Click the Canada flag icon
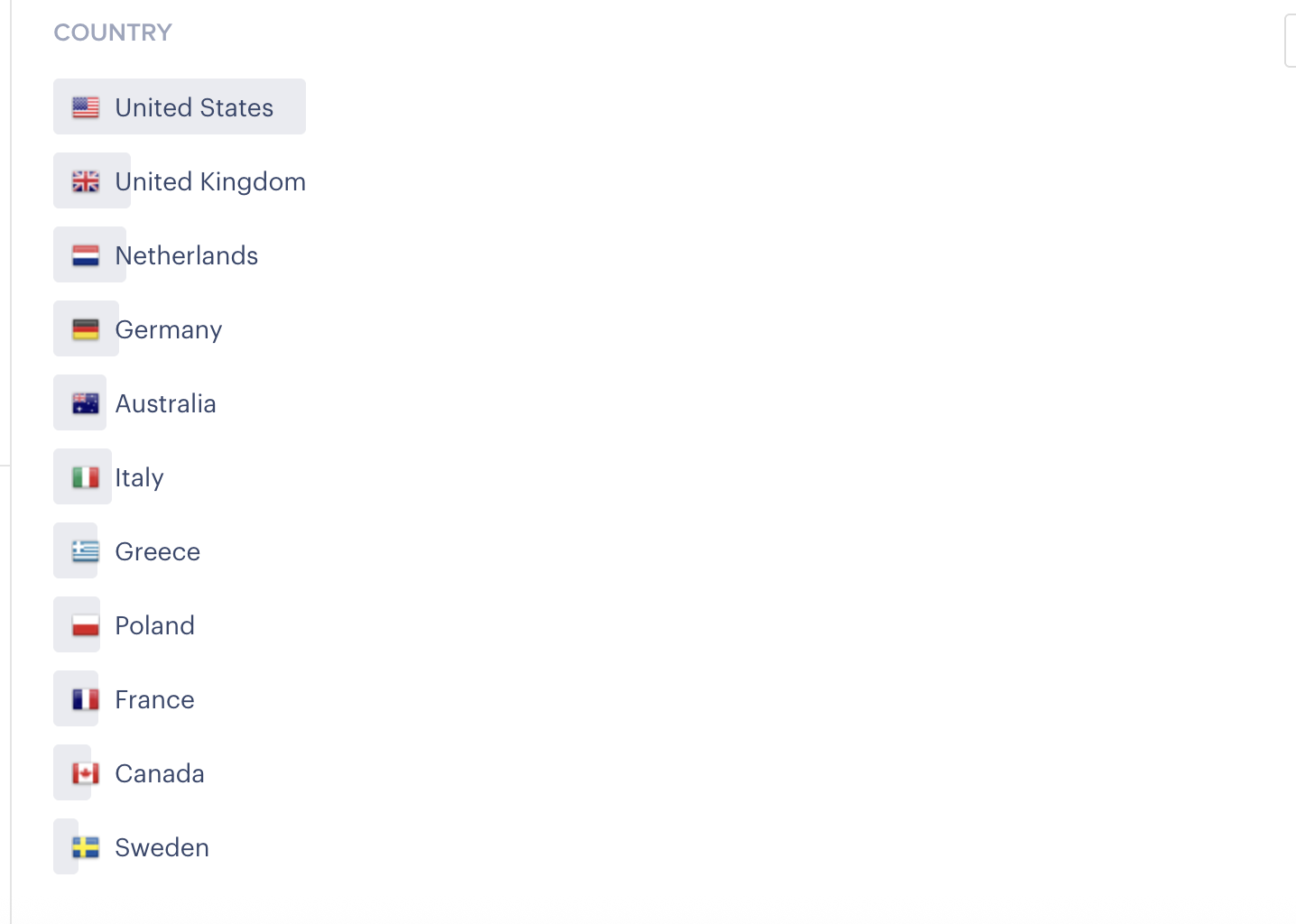The width and height of the screenshot is (1296, 924). coord(86,773)
